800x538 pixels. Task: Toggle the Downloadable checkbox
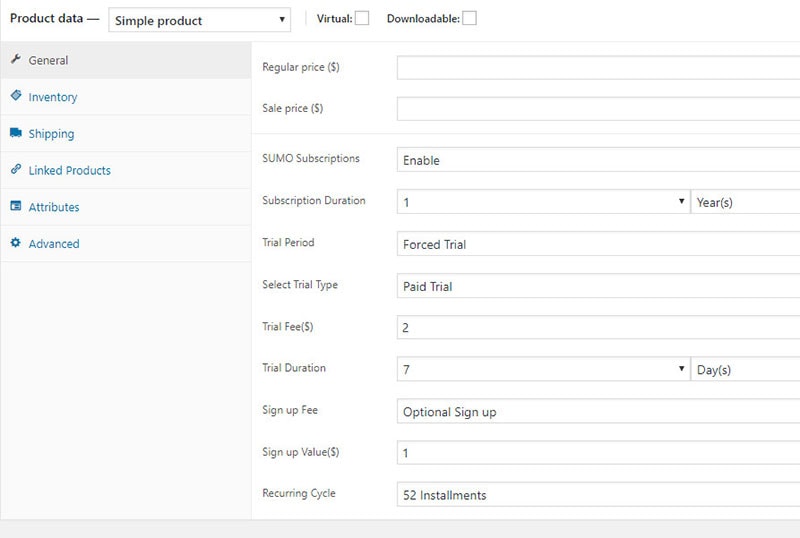[469, 18]
